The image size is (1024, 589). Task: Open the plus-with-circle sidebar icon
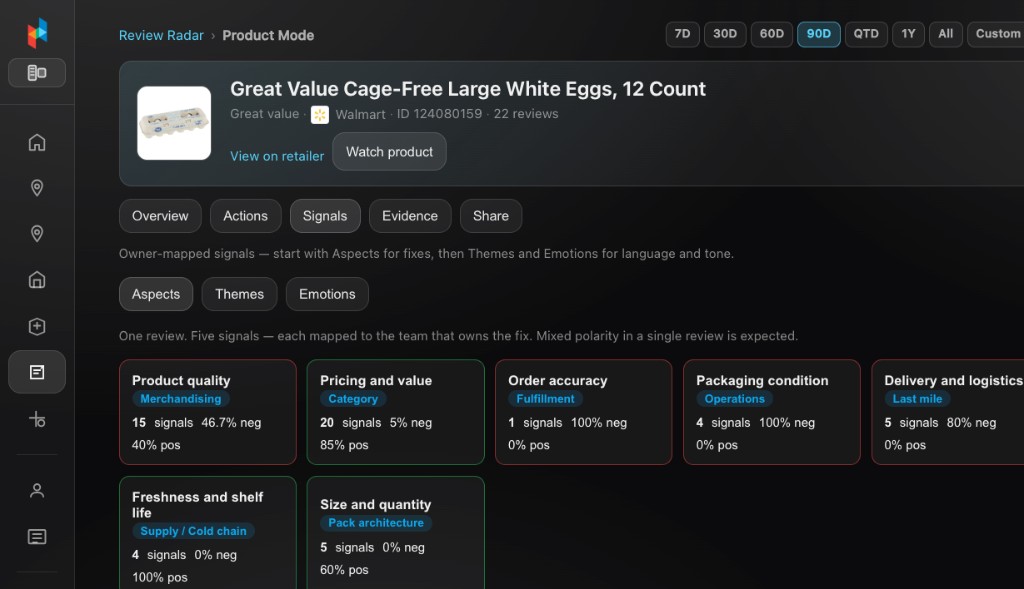coord(37,419)
